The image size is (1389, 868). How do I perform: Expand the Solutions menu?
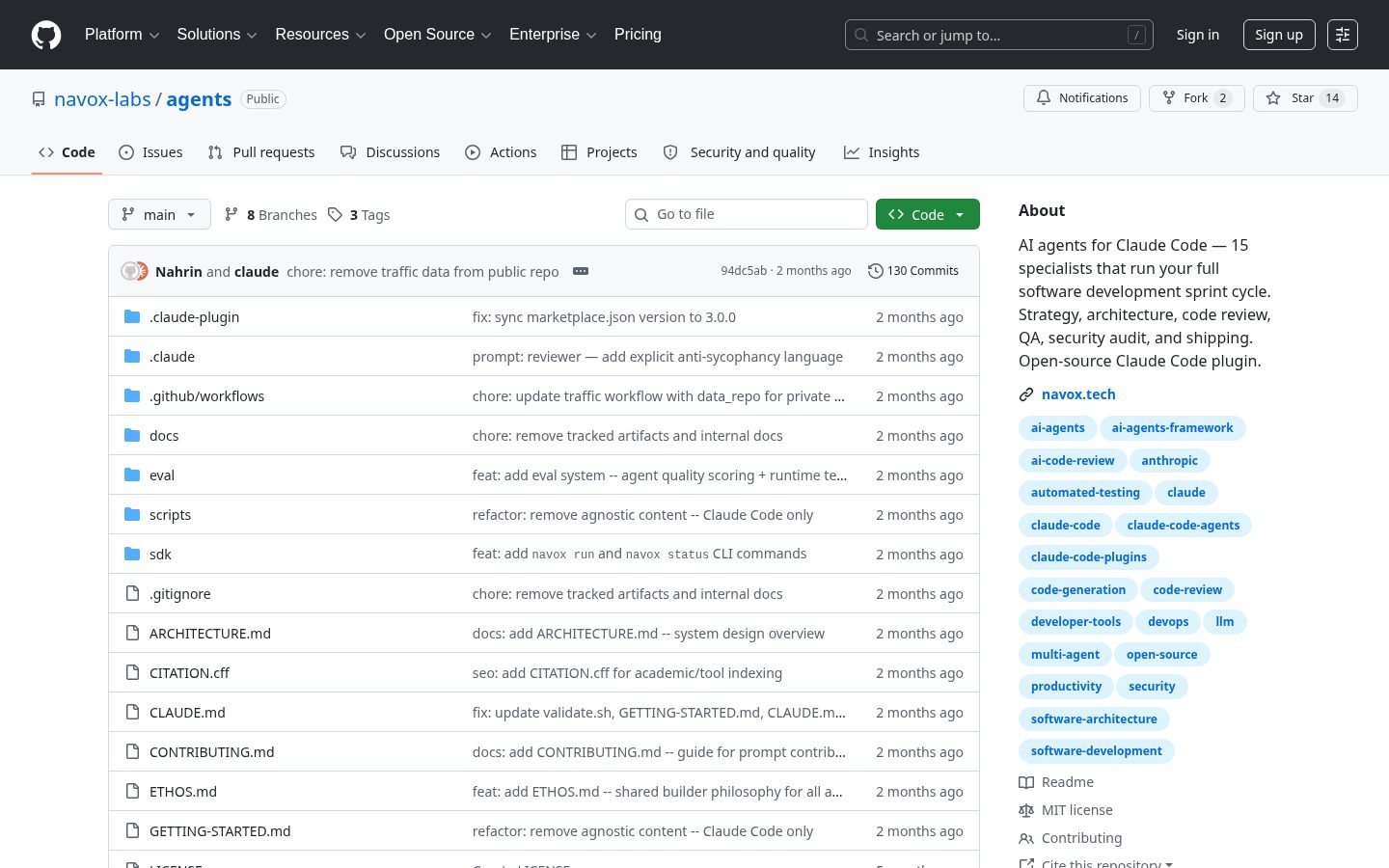coord(217,35)
